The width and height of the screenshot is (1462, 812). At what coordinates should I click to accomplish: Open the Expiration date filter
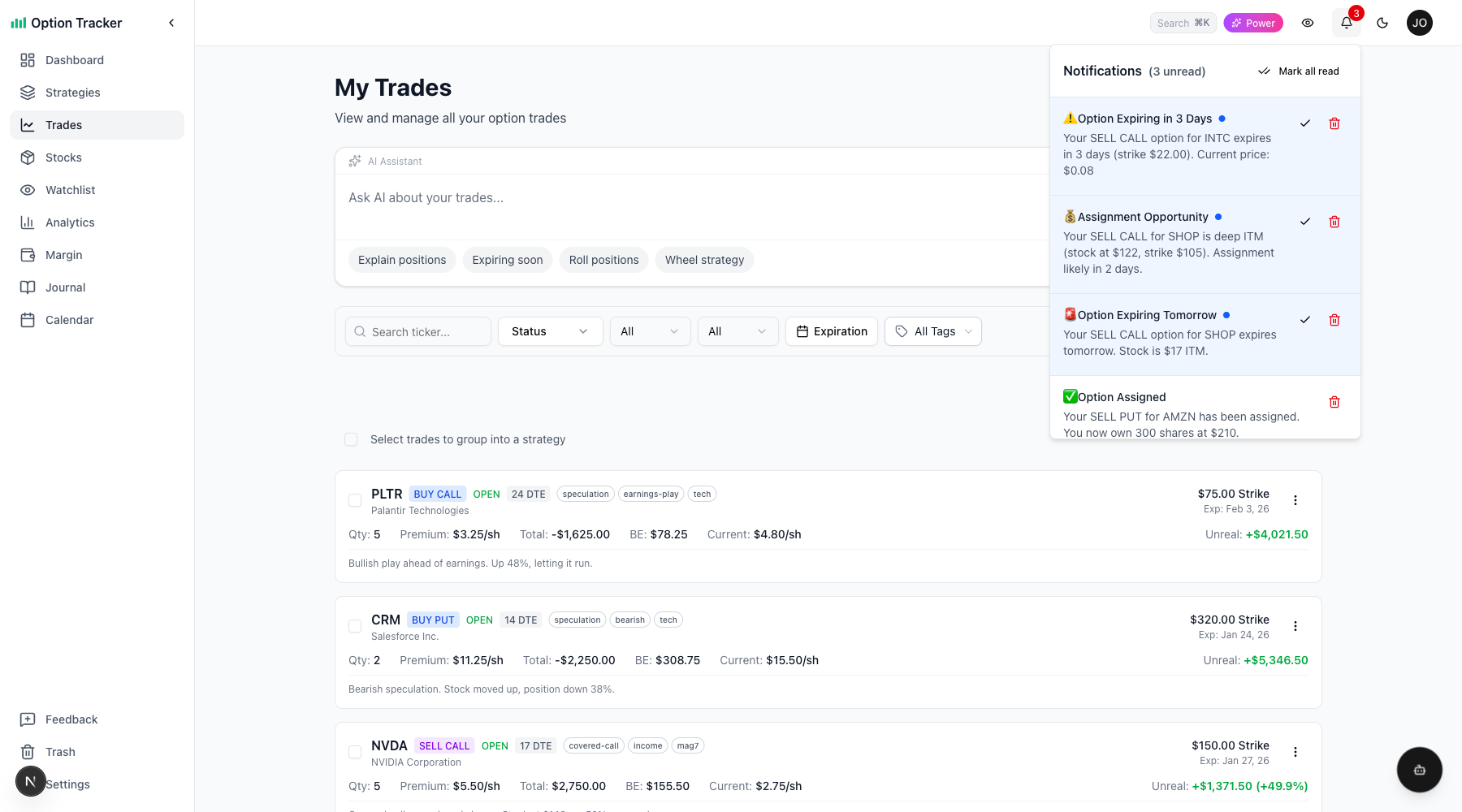tap(831, 331)
